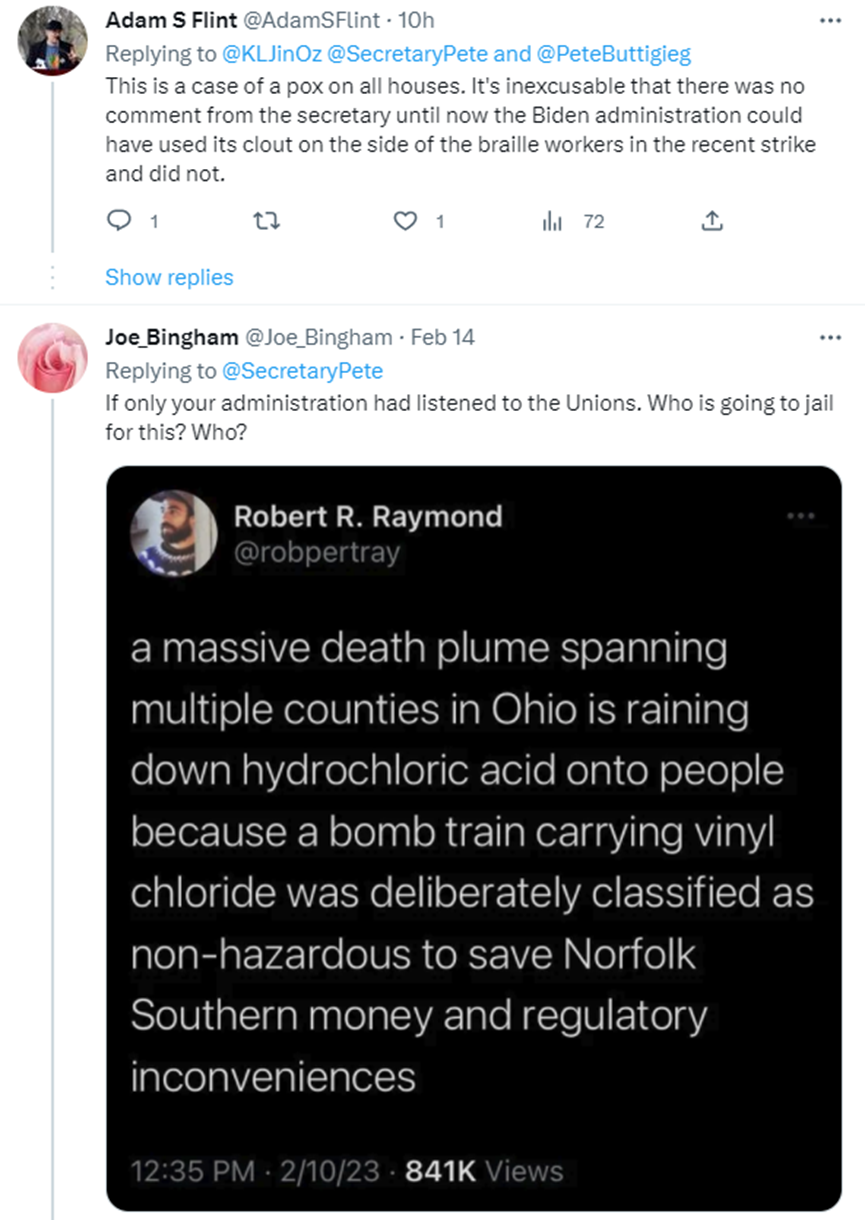Open Adam S Flint's profile picture
The image size is (865, 1220).
click(x=53, y=40)
